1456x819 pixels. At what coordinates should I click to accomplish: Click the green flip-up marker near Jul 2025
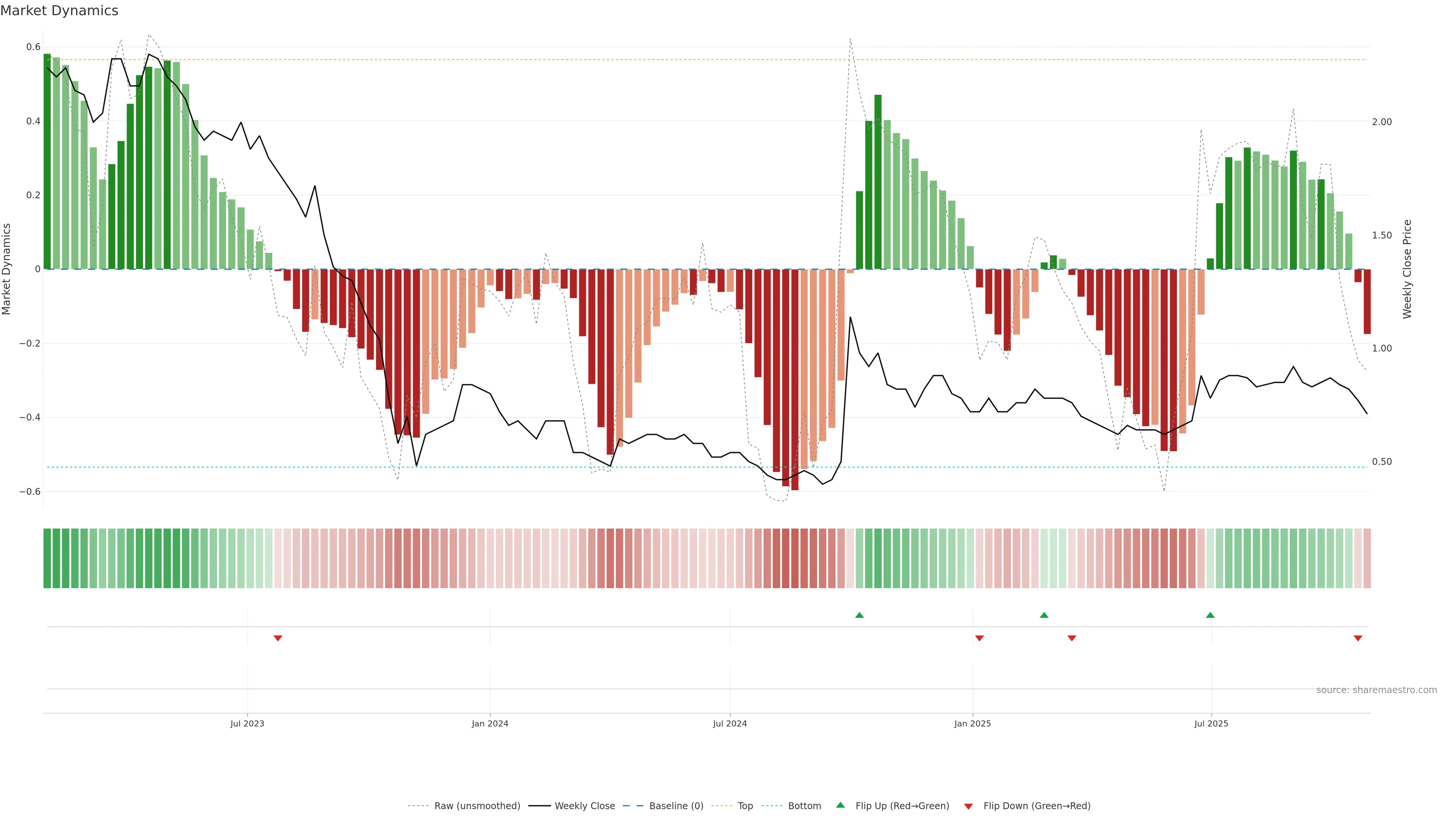coord(1210,615)
